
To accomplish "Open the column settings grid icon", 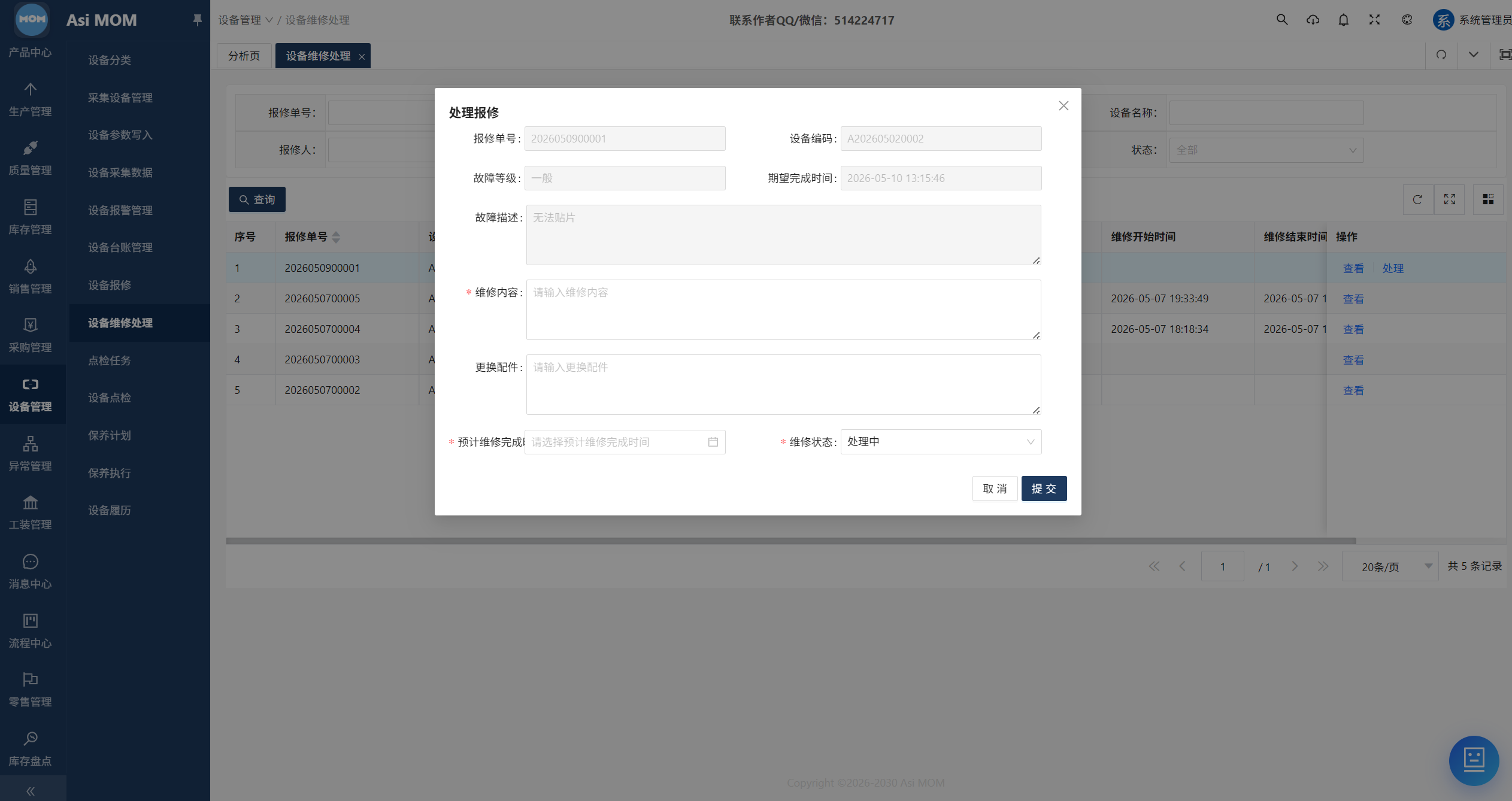I will click(x=1488, y=199).
